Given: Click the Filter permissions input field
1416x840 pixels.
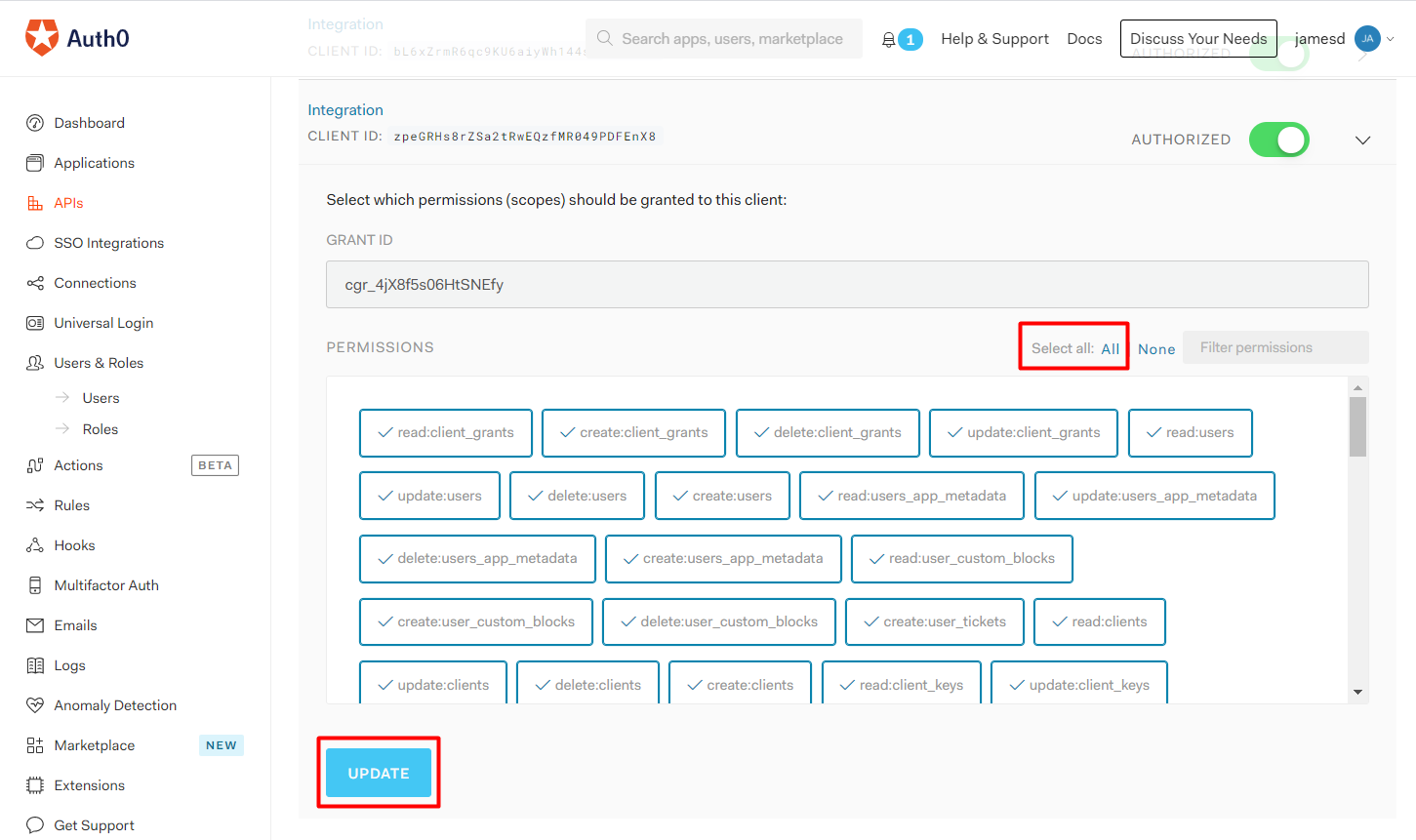Looking at the screenshot, I should click(x=1275, y=347).
